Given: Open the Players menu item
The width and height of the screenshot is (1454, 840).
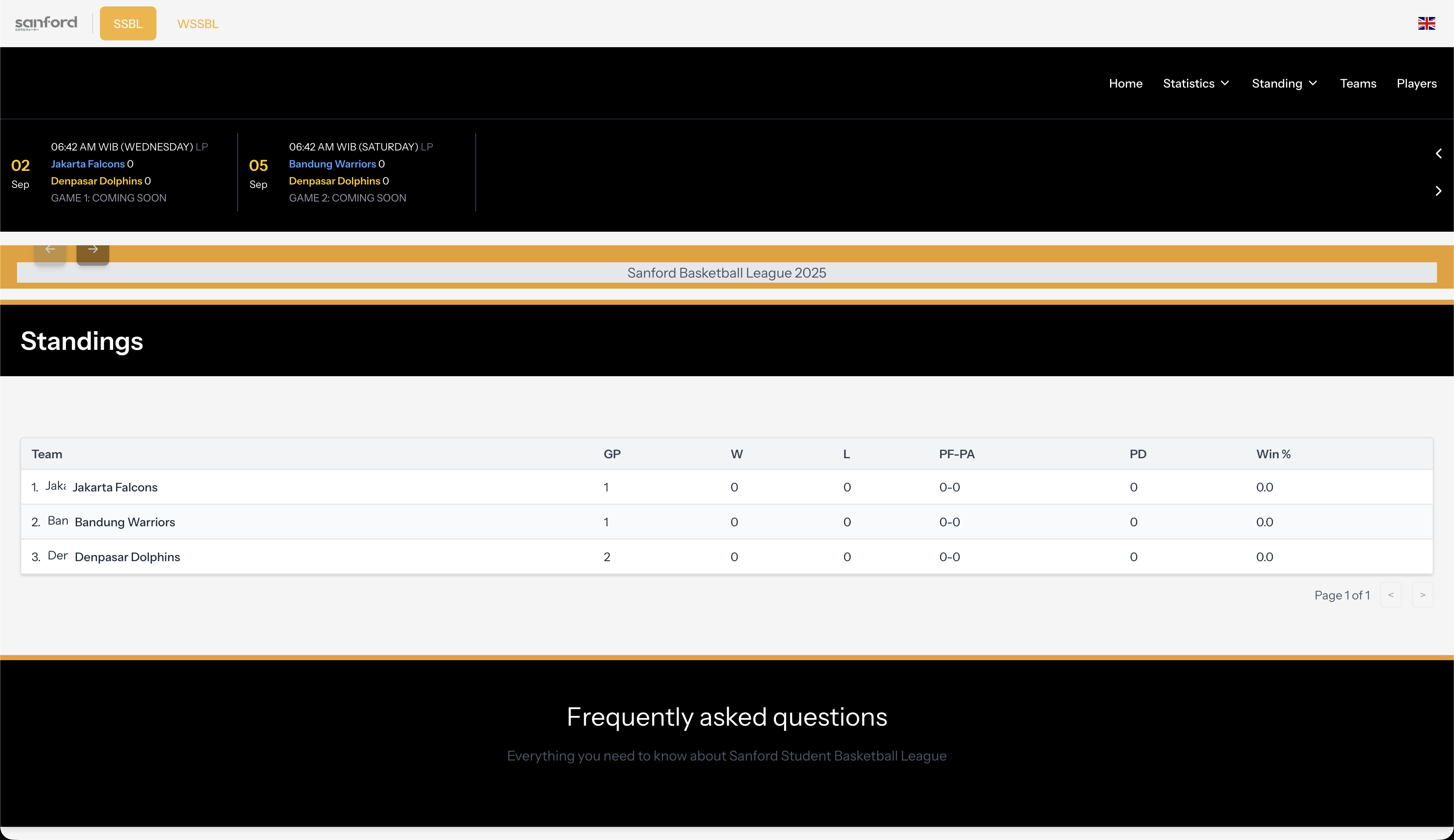Looking at the screenshot, I should pyautogui.click(x=1417, y=84).
